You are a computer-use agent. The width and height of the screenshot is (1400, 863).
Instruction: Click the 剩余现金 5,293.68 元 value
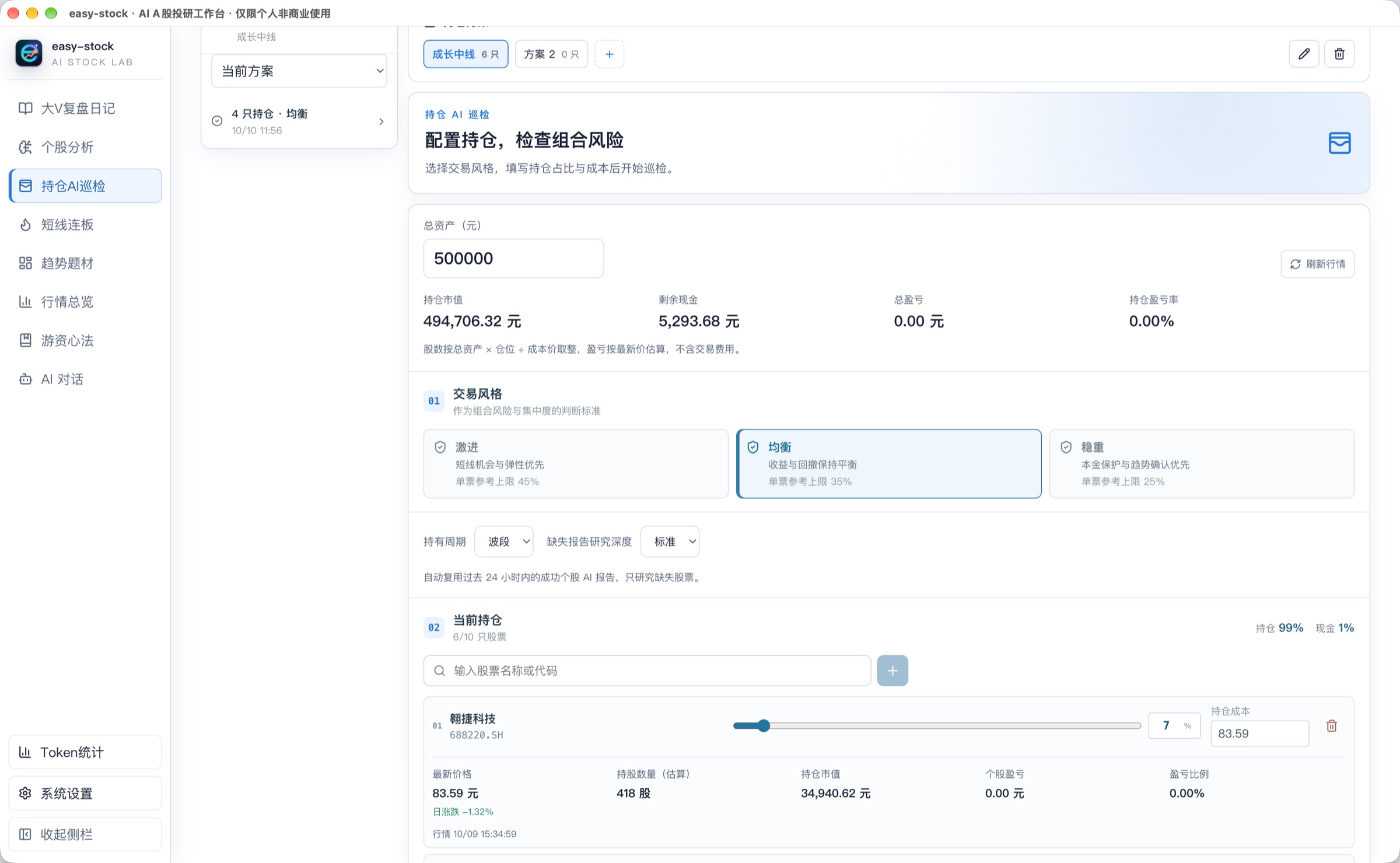[699, 321]
